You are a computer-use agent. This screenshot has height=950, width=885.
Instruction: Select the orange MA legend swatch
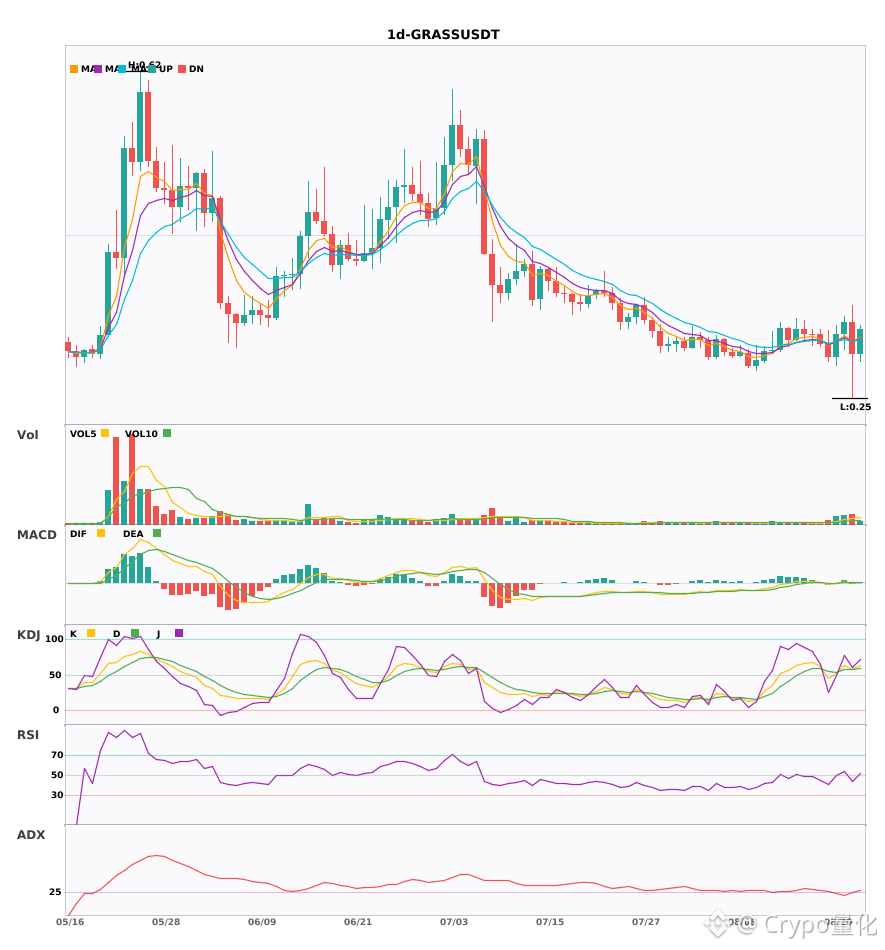point(74,69)
